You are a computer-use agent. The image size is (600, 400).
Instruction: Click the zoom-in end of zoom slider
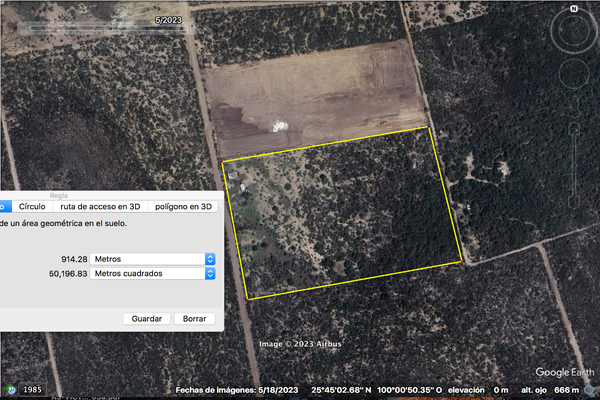[574, 129]
